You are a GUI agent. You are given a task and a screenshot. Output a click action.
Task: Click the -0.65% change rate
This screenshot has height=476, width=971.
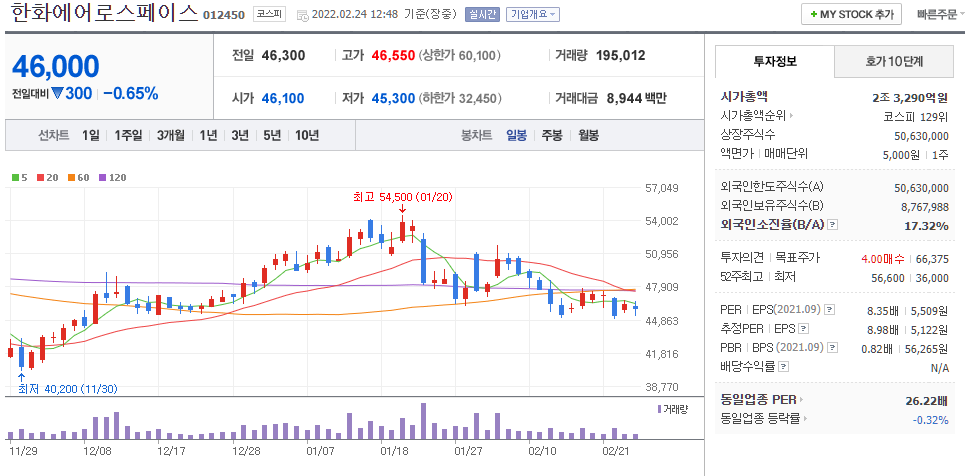click(131, 93)
